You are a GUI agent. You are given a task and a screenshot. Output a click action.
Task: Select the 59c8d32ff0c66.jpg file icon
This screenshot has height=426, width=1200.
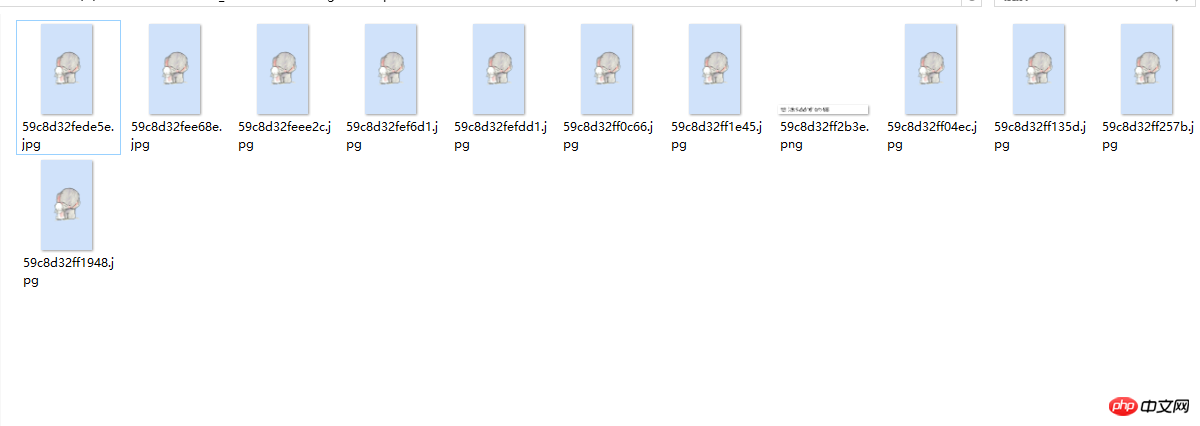point(607,69)
